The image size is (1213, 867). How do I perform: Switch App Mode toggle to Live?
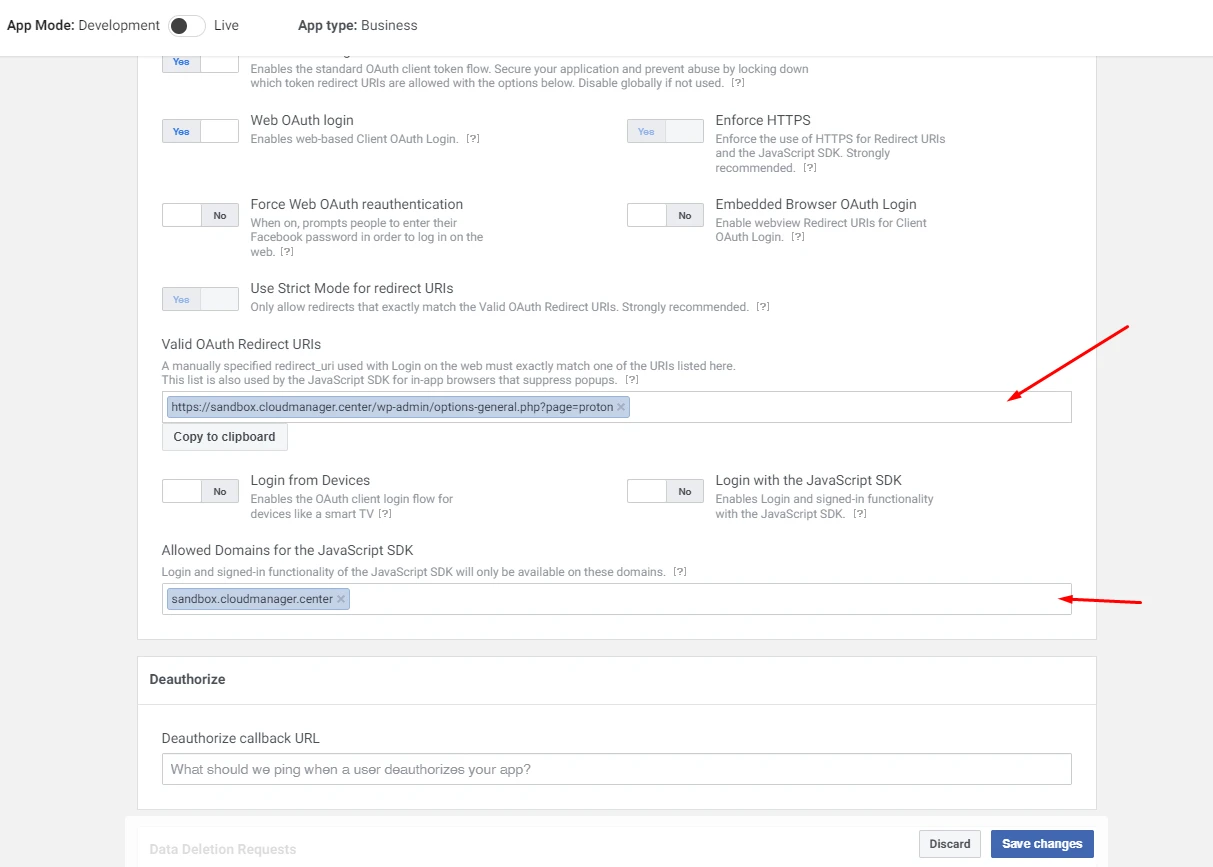pos(187,26)
